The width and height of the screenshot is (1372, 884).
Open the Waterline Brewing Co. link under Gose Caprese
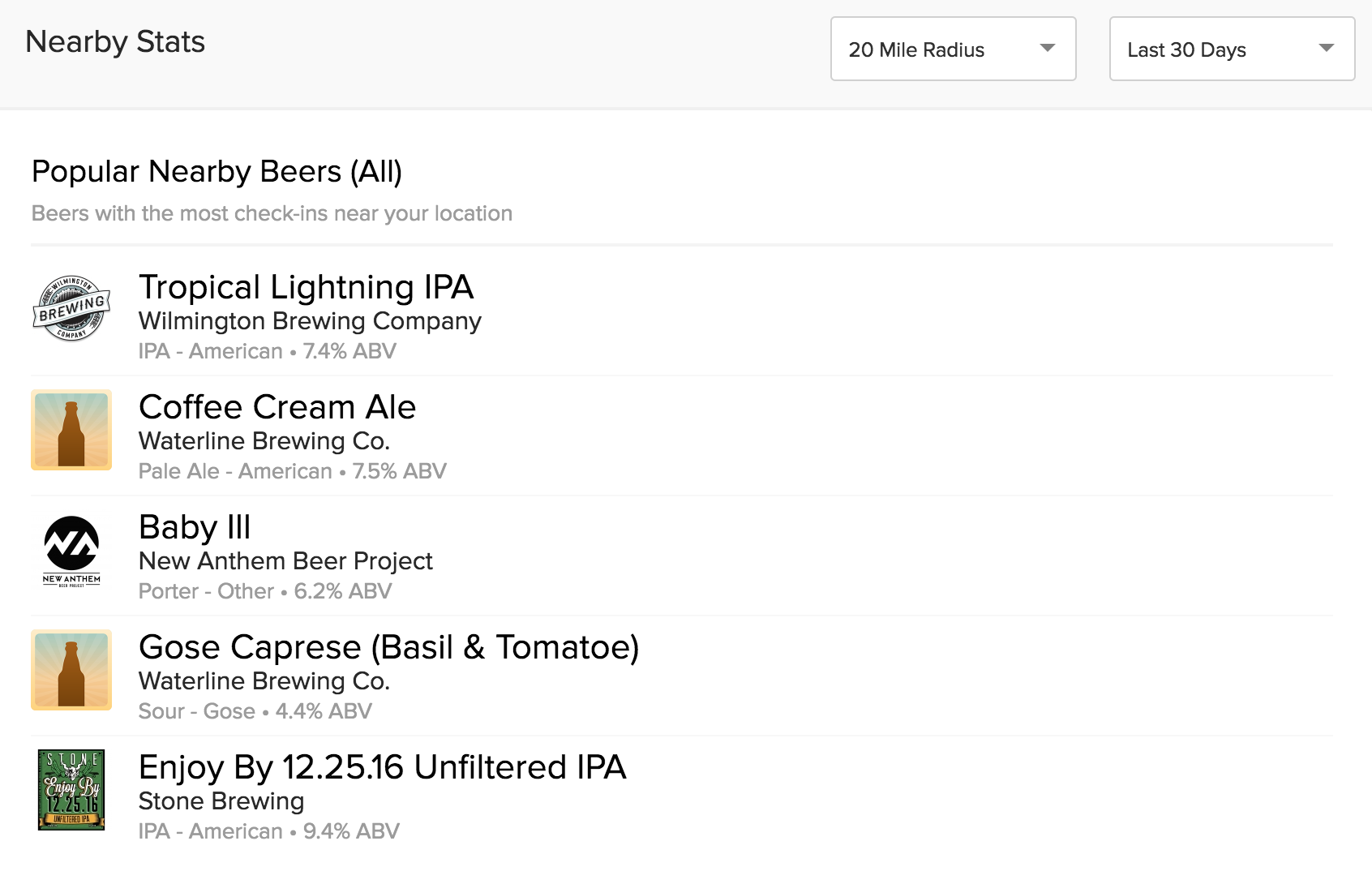point(264,681)
